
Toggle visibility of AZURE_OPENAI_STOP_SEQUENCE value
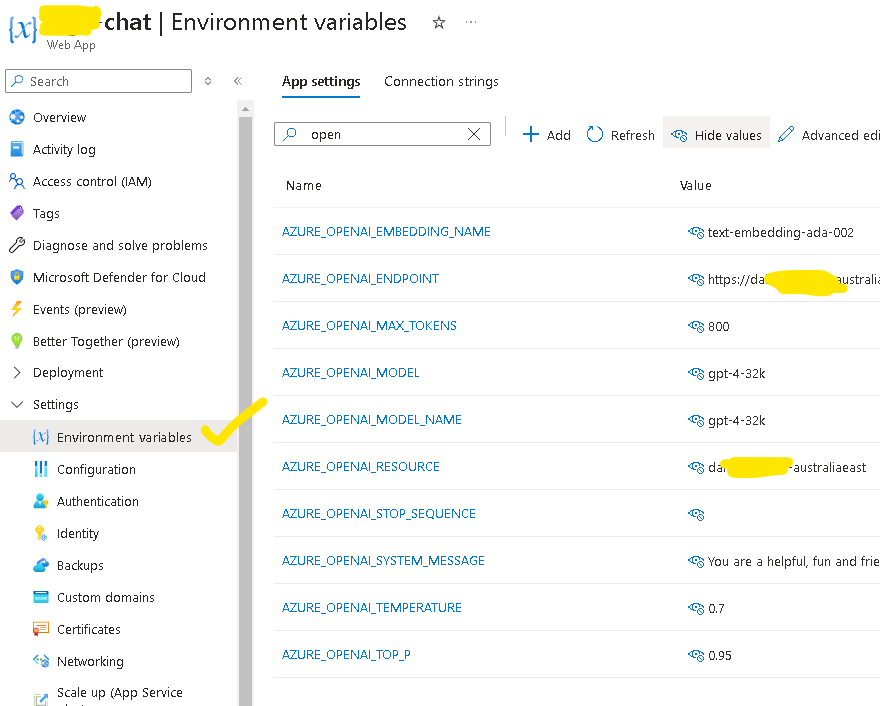(696, 514)
